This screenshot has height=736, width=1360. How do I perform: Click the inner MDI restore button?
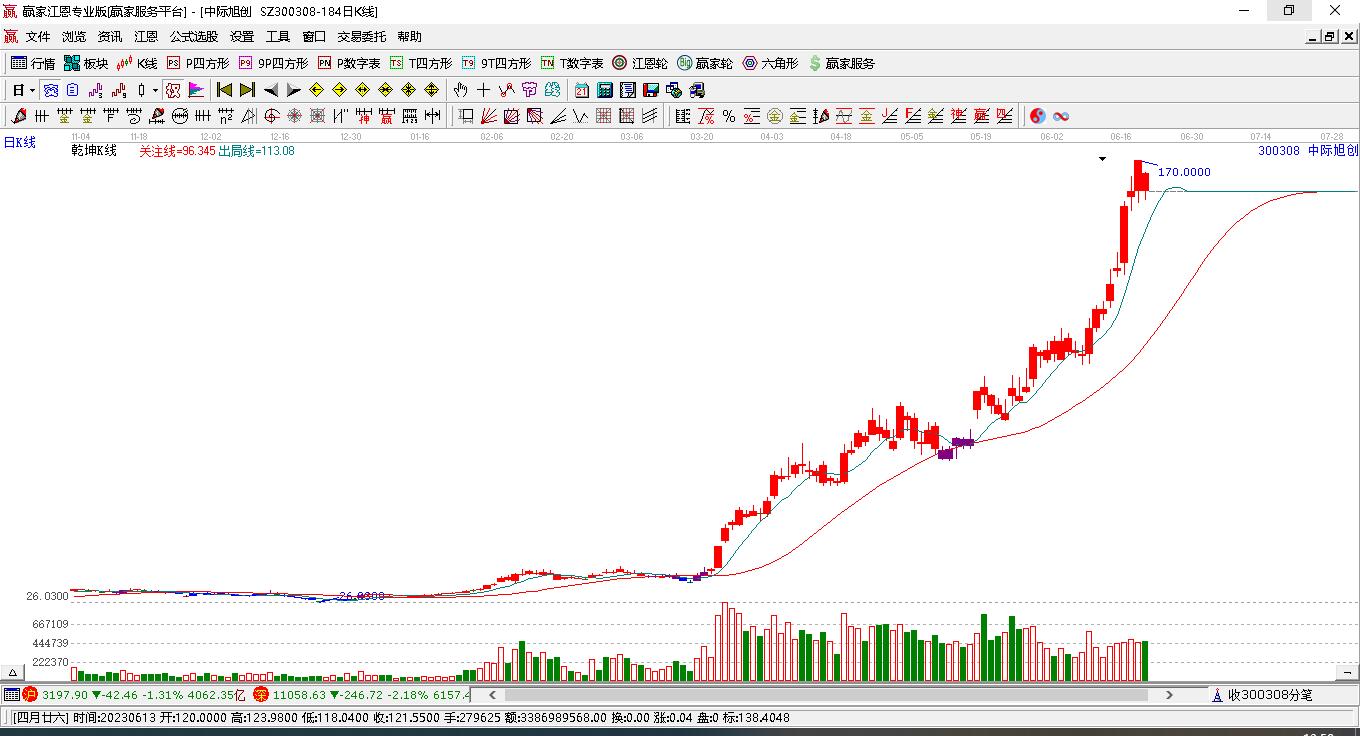(x=1329, y=36)
